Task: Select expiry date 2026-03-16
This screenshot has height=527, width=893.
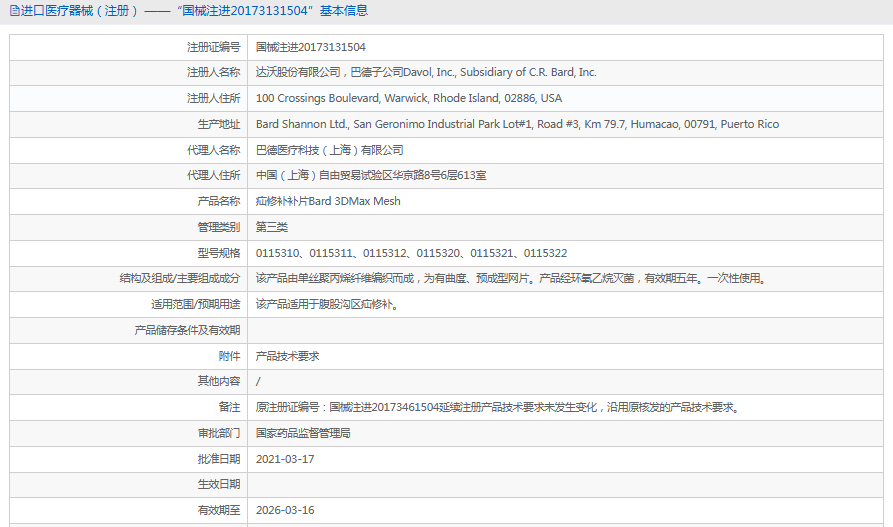Action: coord(285,510)
